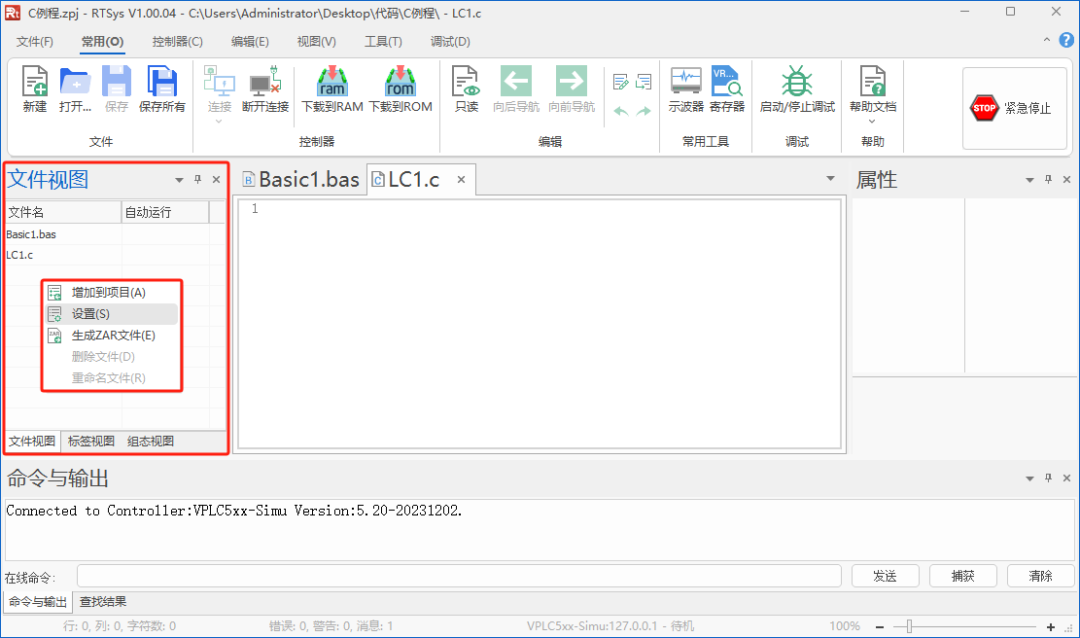Image resolution: width=1080 pixels, height=638 pixels.
Task: Switch to 组态视图 tab
Action: [x=150, y=441]
